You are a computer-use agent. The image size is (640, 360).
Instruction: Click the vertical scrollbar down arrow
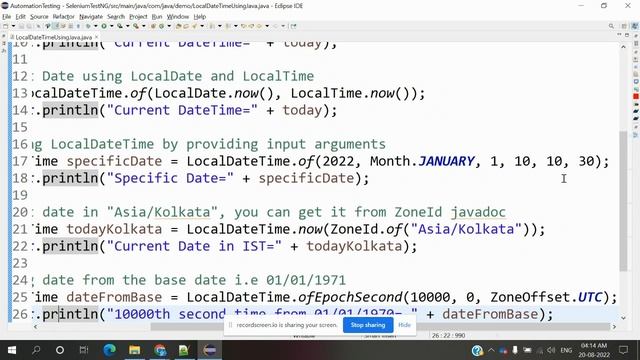point(623,318)
